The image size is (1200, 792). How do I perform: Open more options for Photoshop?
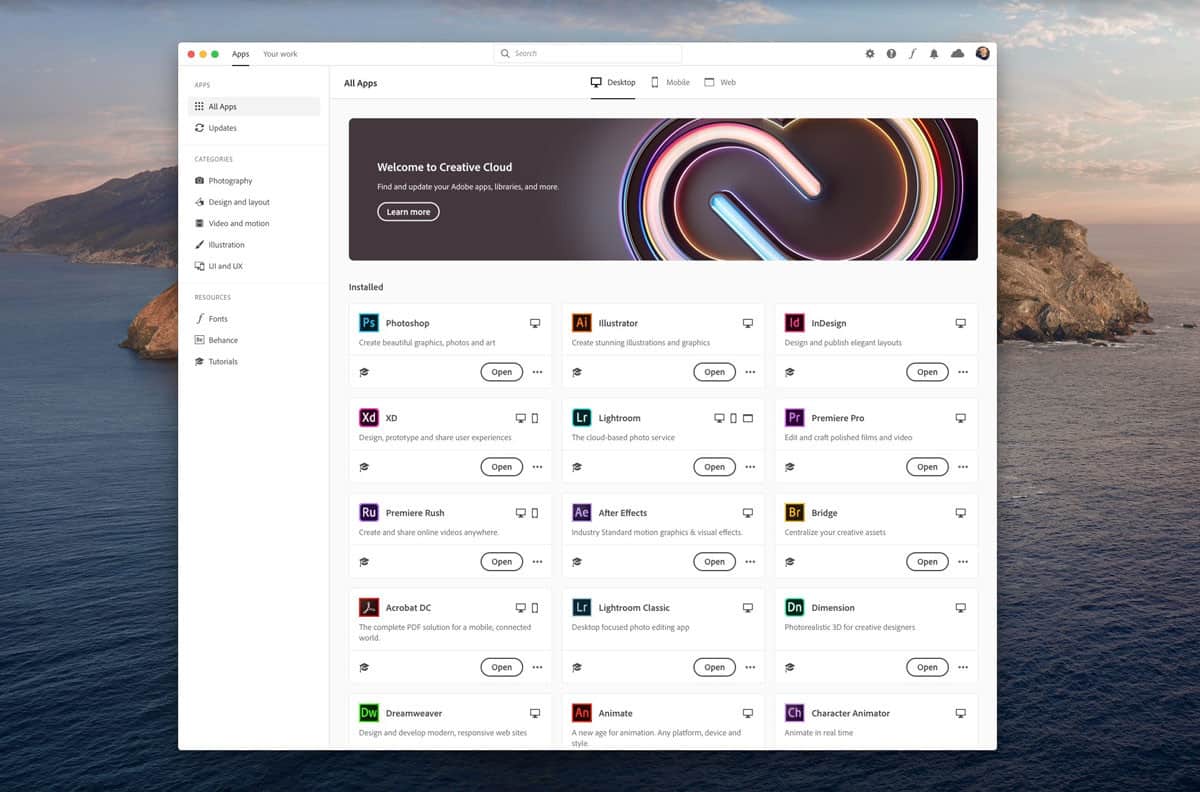pyautogui.click(x=537, y=372)
